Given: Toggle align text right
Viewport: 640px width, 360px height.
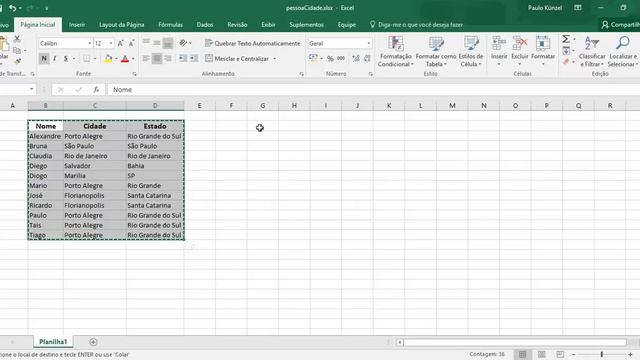Looking at the screenshot, I should pyautogui.click(x=167, y=59).
